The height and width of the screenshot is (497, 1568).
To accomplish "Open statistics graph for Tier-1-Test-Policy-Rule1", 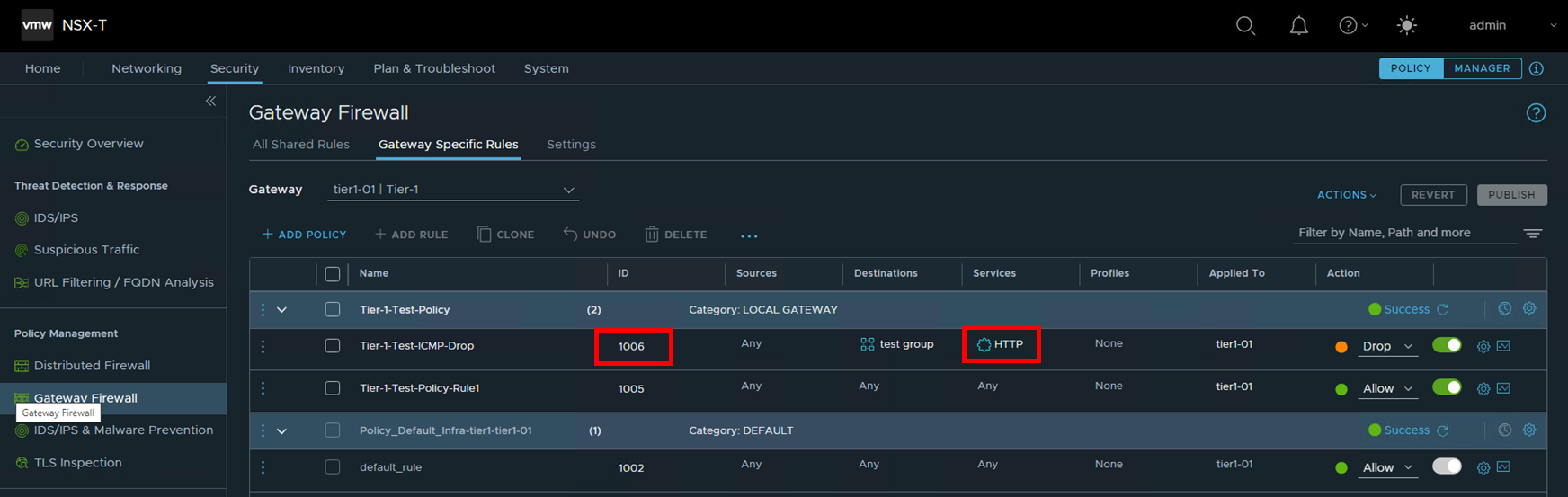I will tap(1503, 389).
